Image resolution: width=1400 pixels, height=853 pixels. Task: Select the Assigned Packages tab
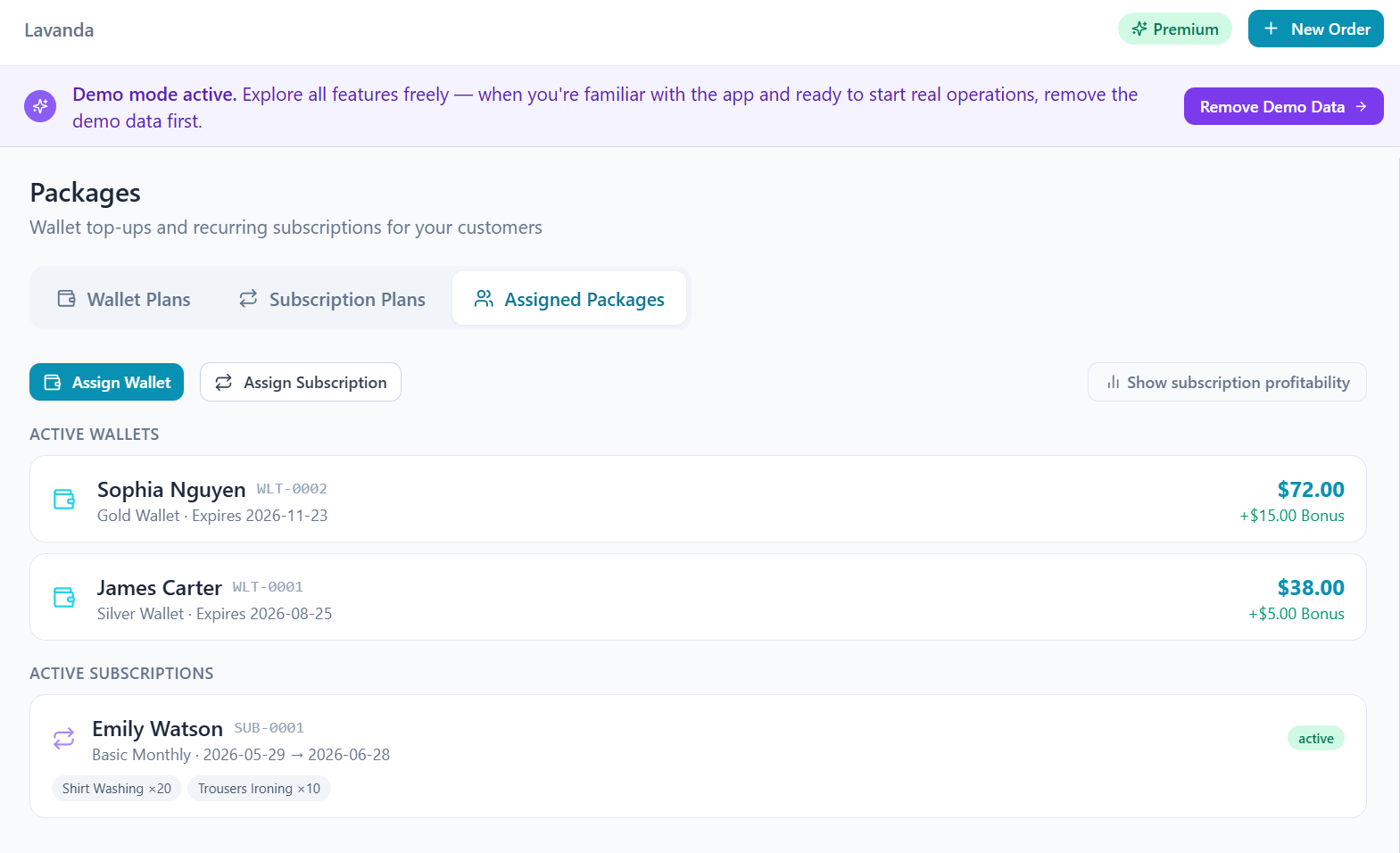569,299
